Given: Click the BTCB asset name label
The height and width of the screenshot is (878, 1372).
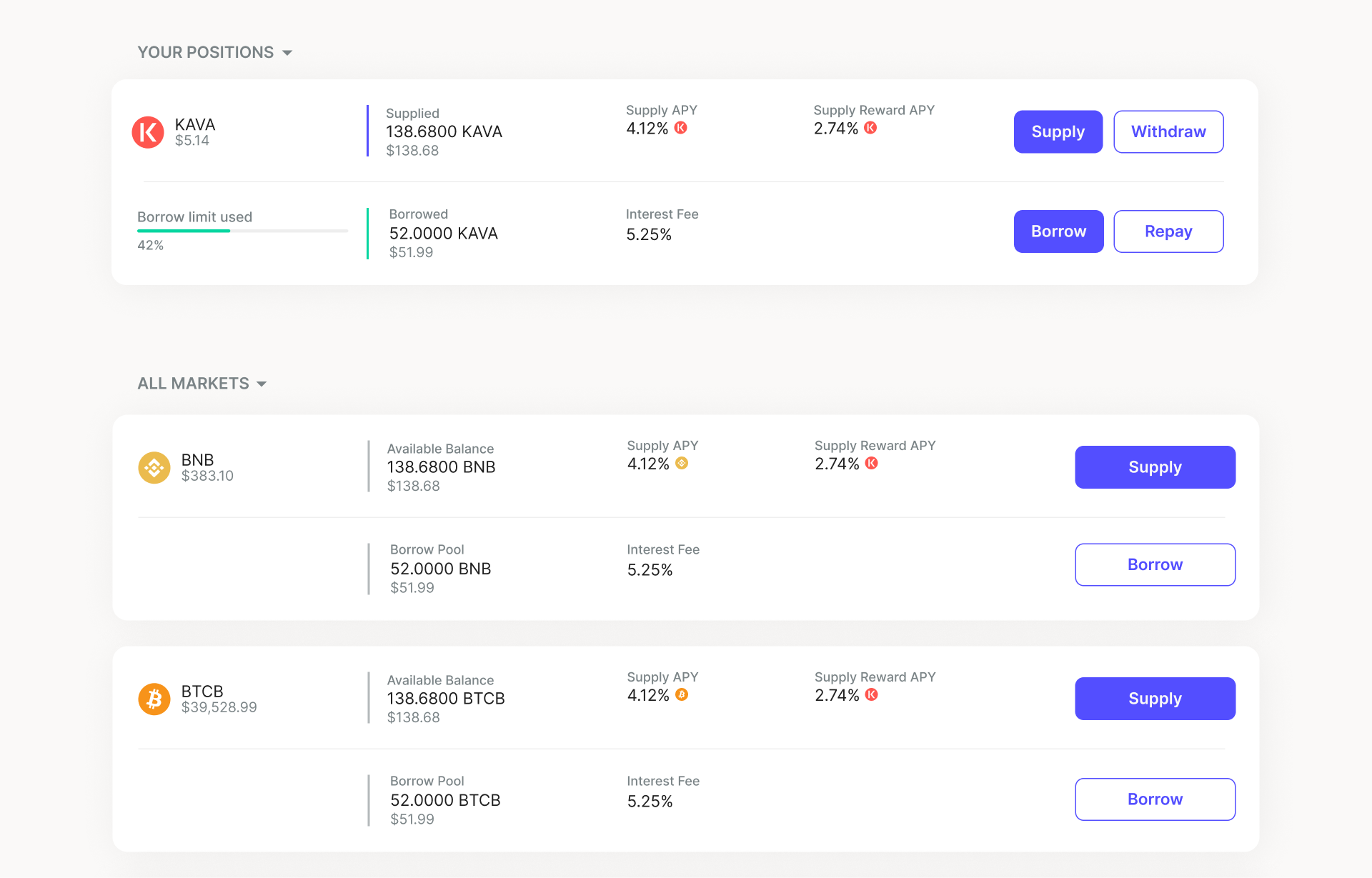Looking at the screenshot, I should coord(202,691).
